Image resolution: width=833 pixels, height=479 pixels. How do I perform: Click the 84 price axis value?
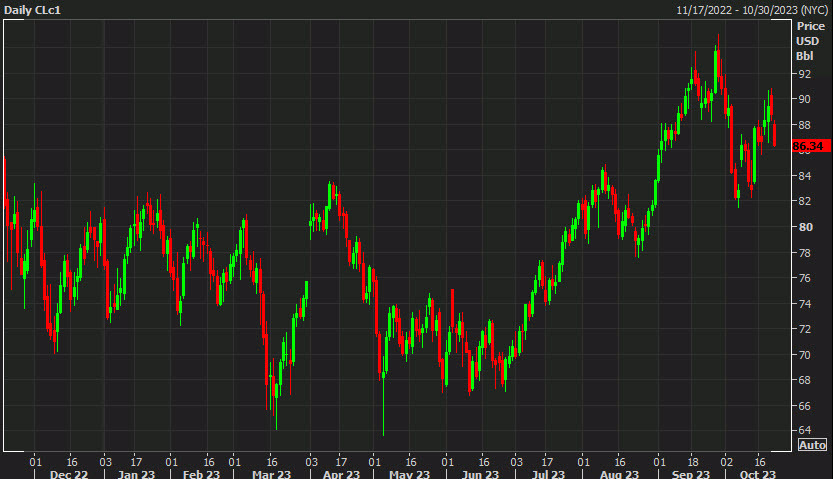[805, 176]
